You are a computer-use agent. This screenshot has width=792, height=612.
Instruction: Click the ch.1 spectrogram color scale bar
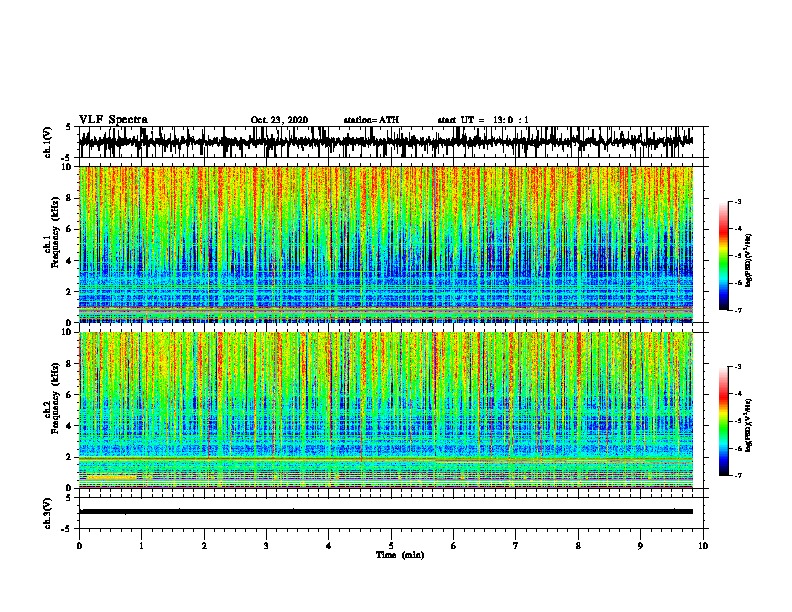724,256
